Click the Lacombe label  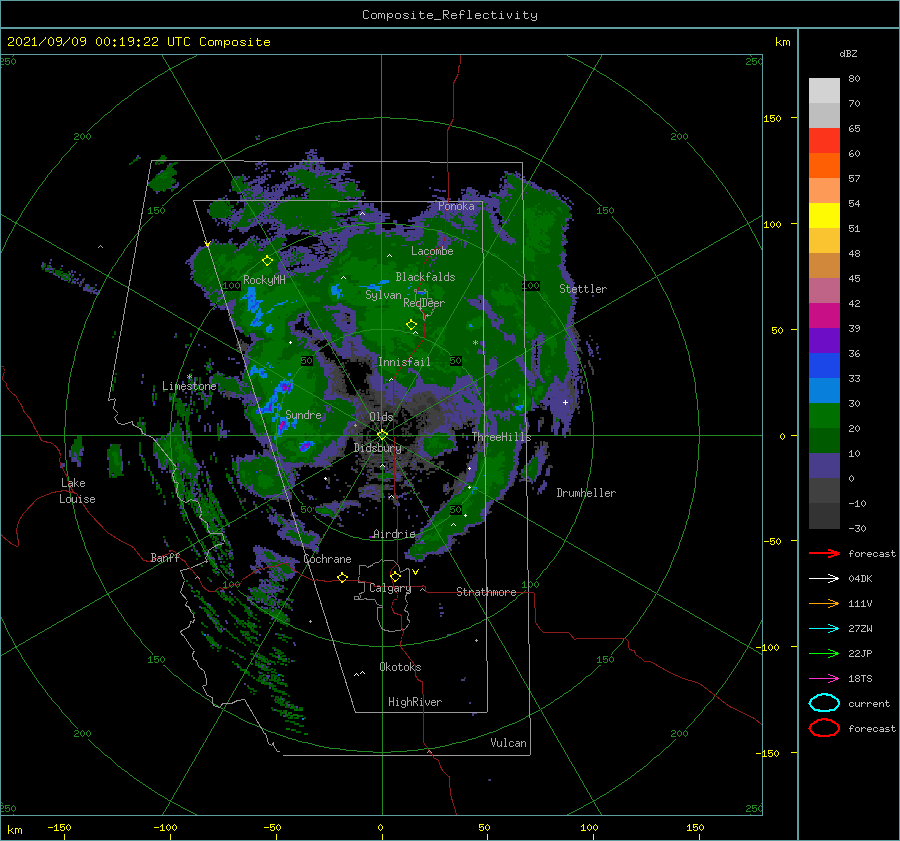[432, 251]
